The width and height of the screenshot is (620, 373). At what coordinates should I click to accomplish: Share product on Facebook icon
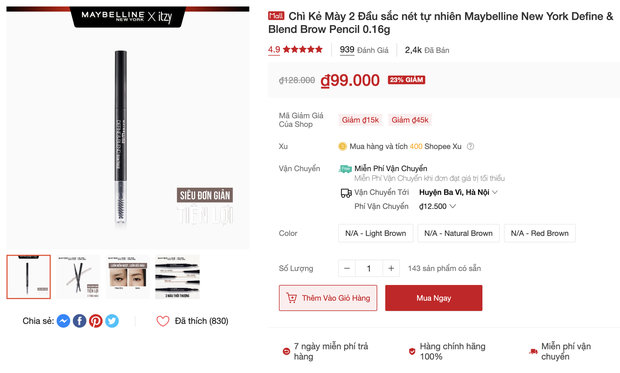point(79,321)
